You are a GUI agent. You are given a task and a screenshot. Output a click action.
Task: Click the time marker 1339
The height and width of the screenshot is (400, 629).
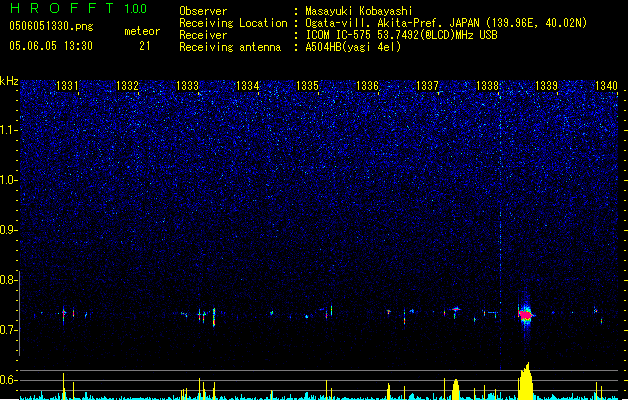pos(546,86)
